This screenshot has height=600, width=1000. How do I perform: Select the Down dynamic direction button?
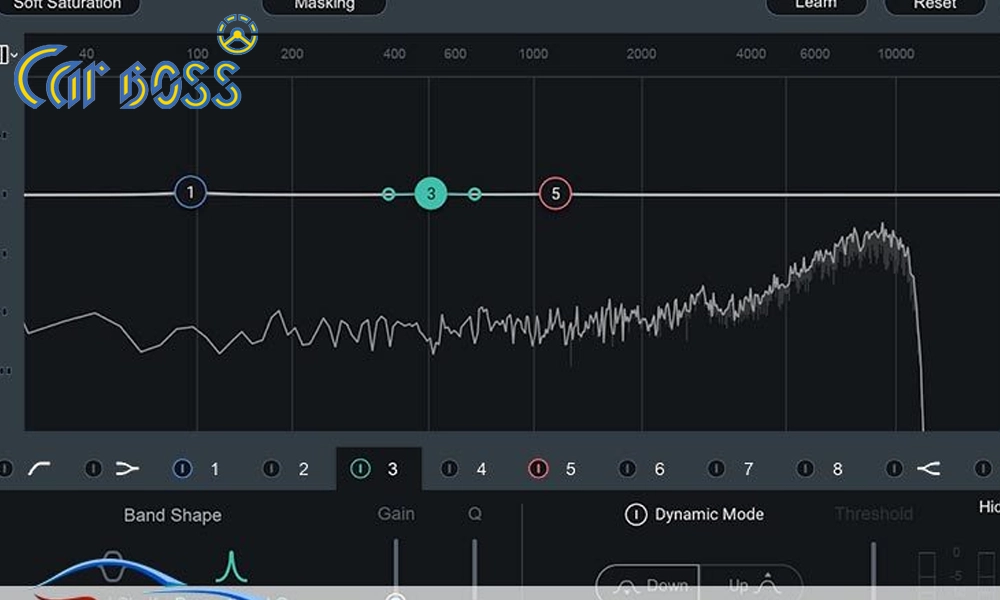pos(648,582)
